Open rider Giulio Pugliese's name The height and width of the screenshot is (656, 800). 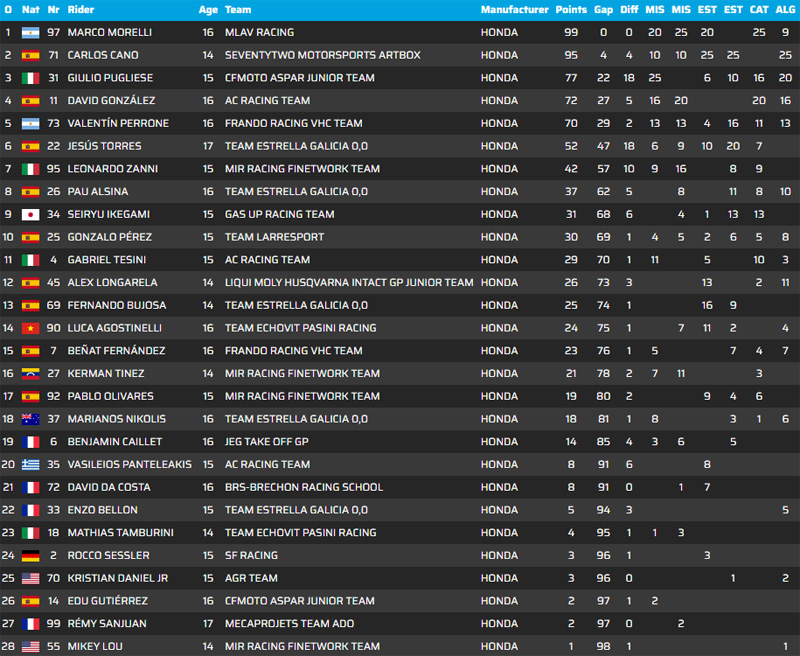109,78
